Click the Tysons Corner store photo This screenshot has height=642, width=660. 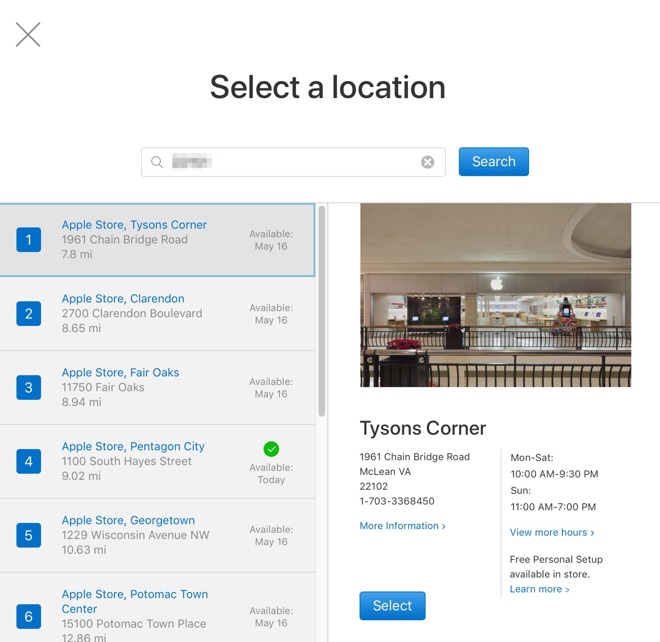pos(495,295)
